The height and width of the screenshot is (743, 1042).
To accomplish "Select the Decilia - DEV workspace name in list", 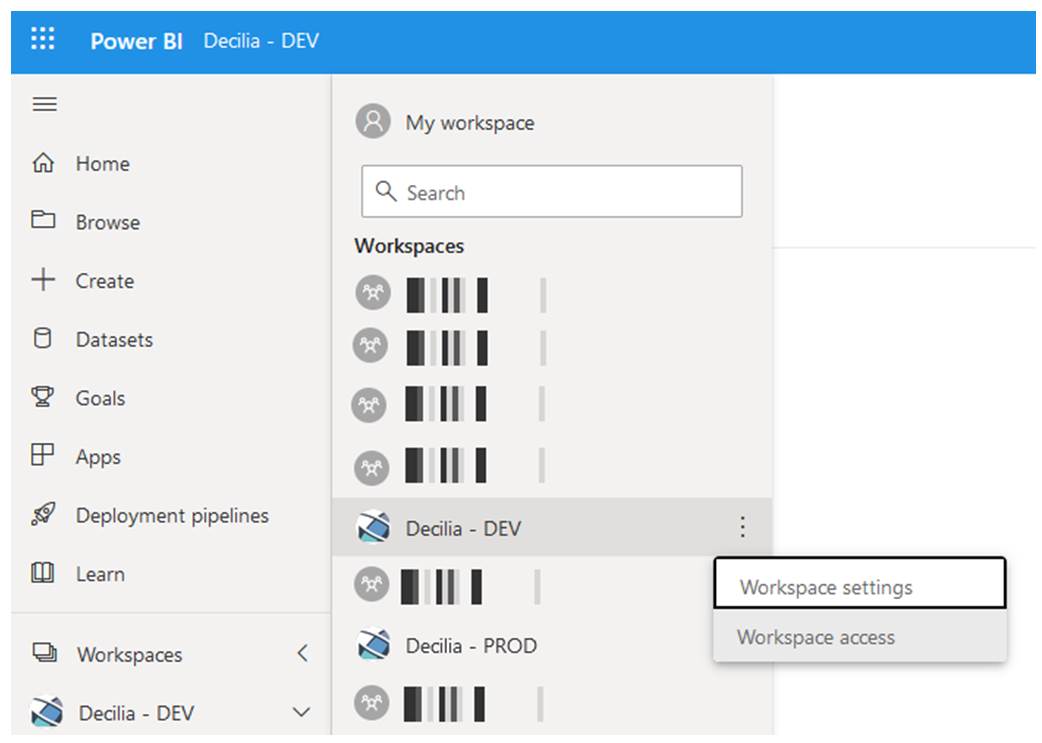I will coord(463,529).
